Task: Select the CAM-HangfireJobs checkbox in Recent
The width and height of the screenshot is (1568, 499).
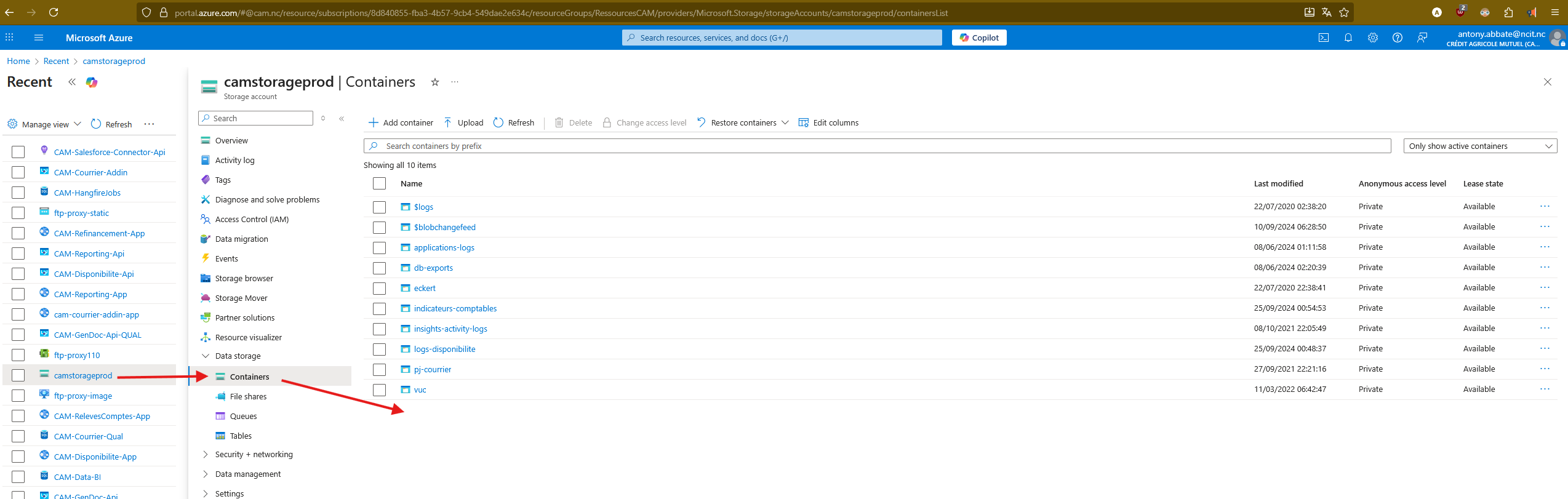Action: (x=18, y=193)
